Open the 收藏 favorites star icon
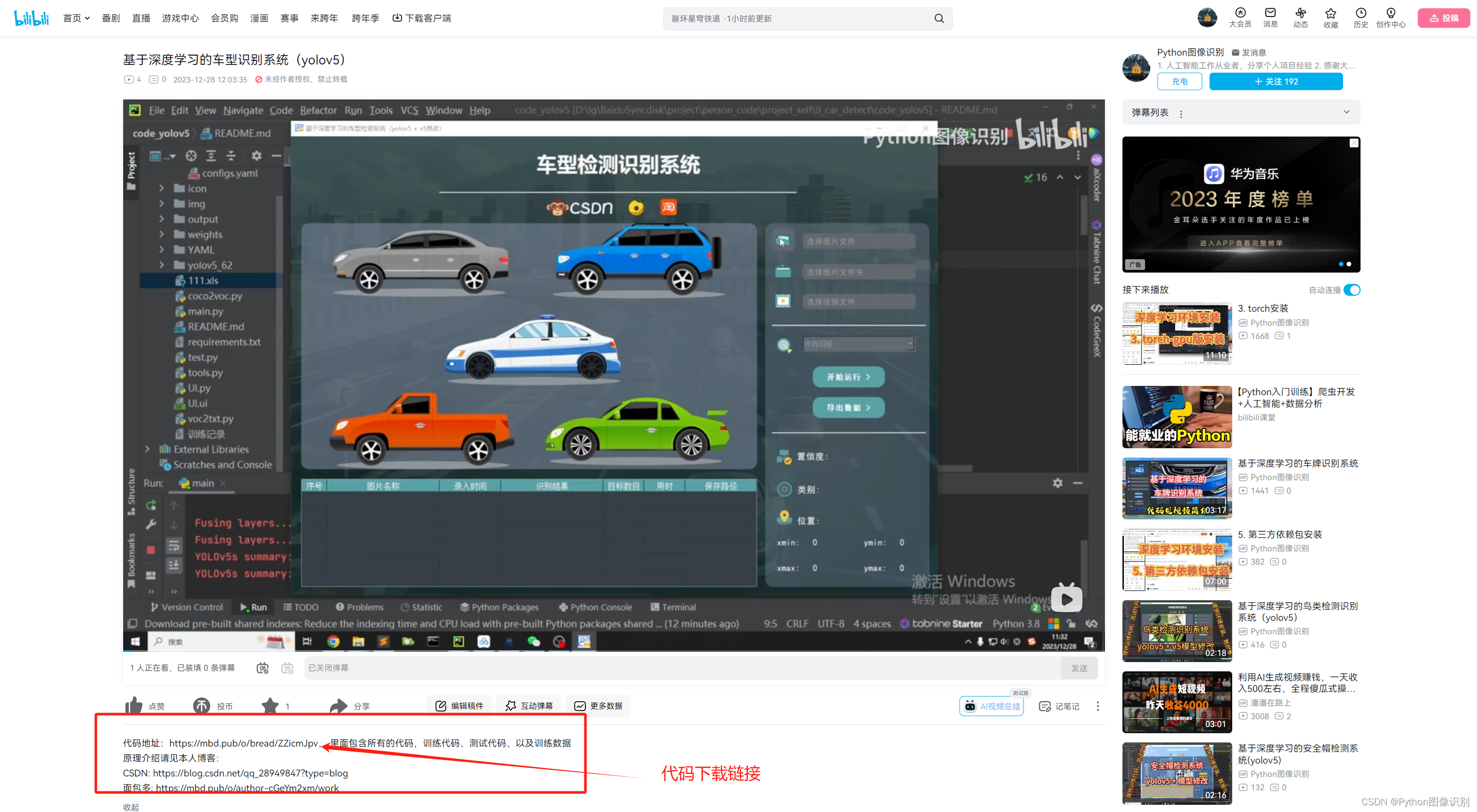The width and height of the screenshot is (1477, 812). point(1330,18)
